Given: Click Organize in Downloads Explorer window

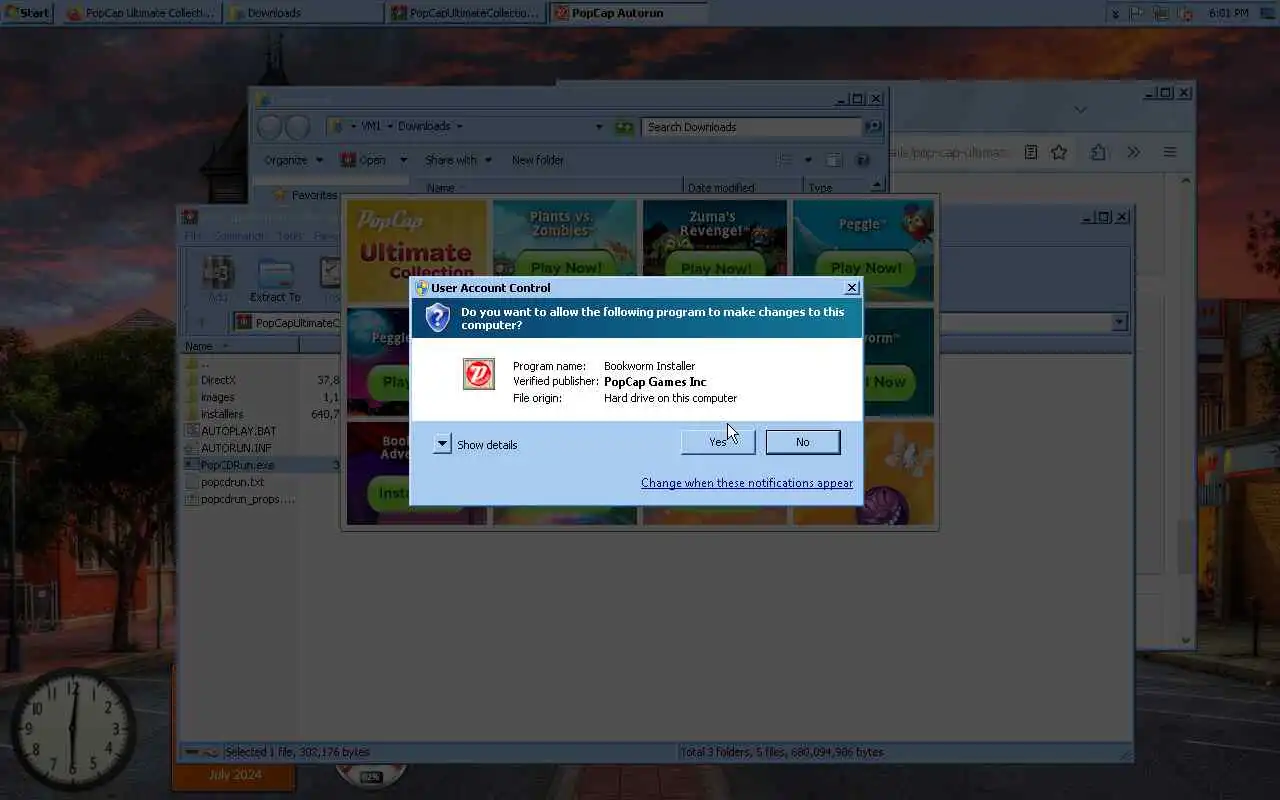Looking at the screenshot, I should coord(294,160).
